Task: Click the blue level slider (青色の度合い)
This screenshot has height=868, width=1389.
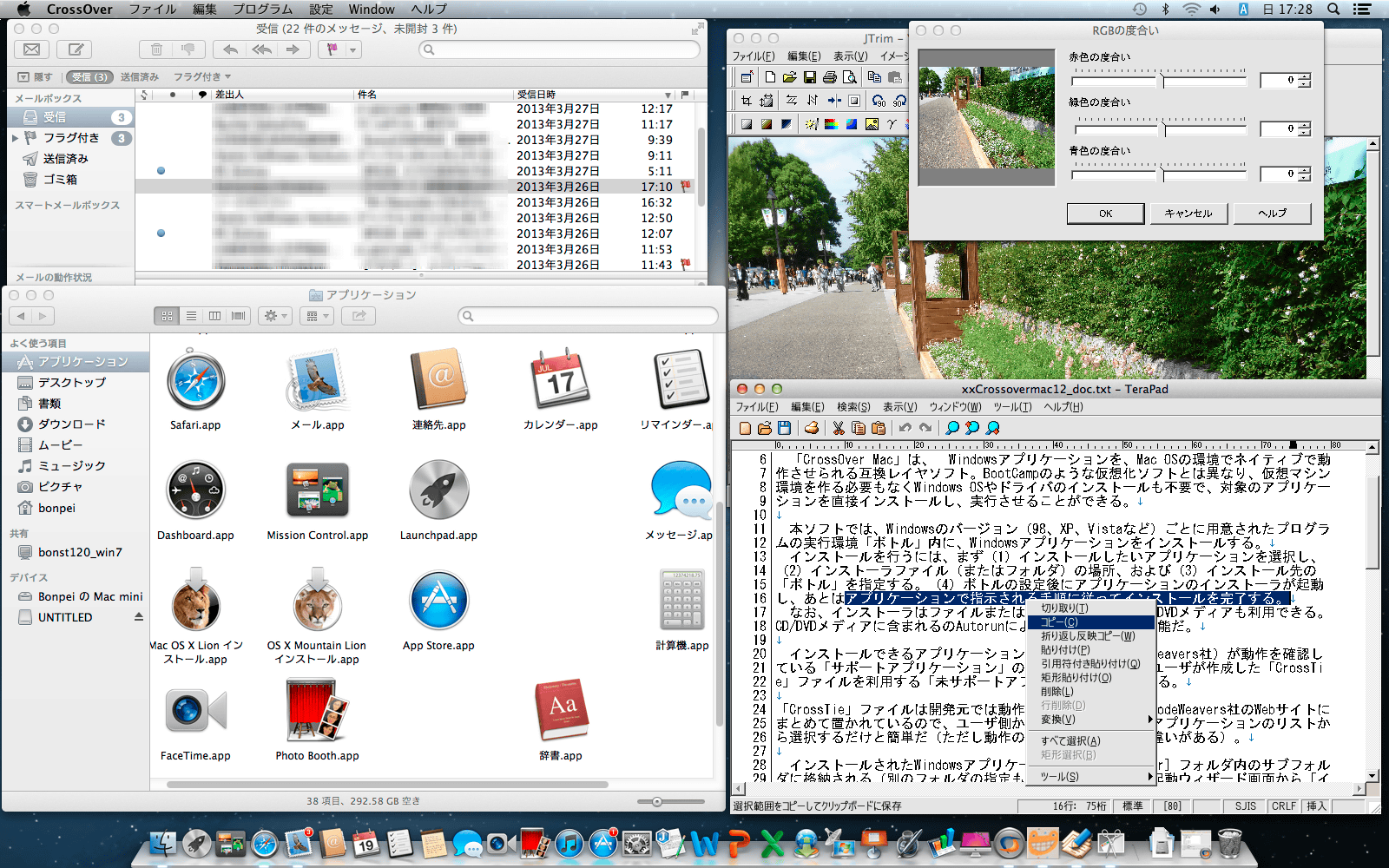Action: tap(1159, 174)
